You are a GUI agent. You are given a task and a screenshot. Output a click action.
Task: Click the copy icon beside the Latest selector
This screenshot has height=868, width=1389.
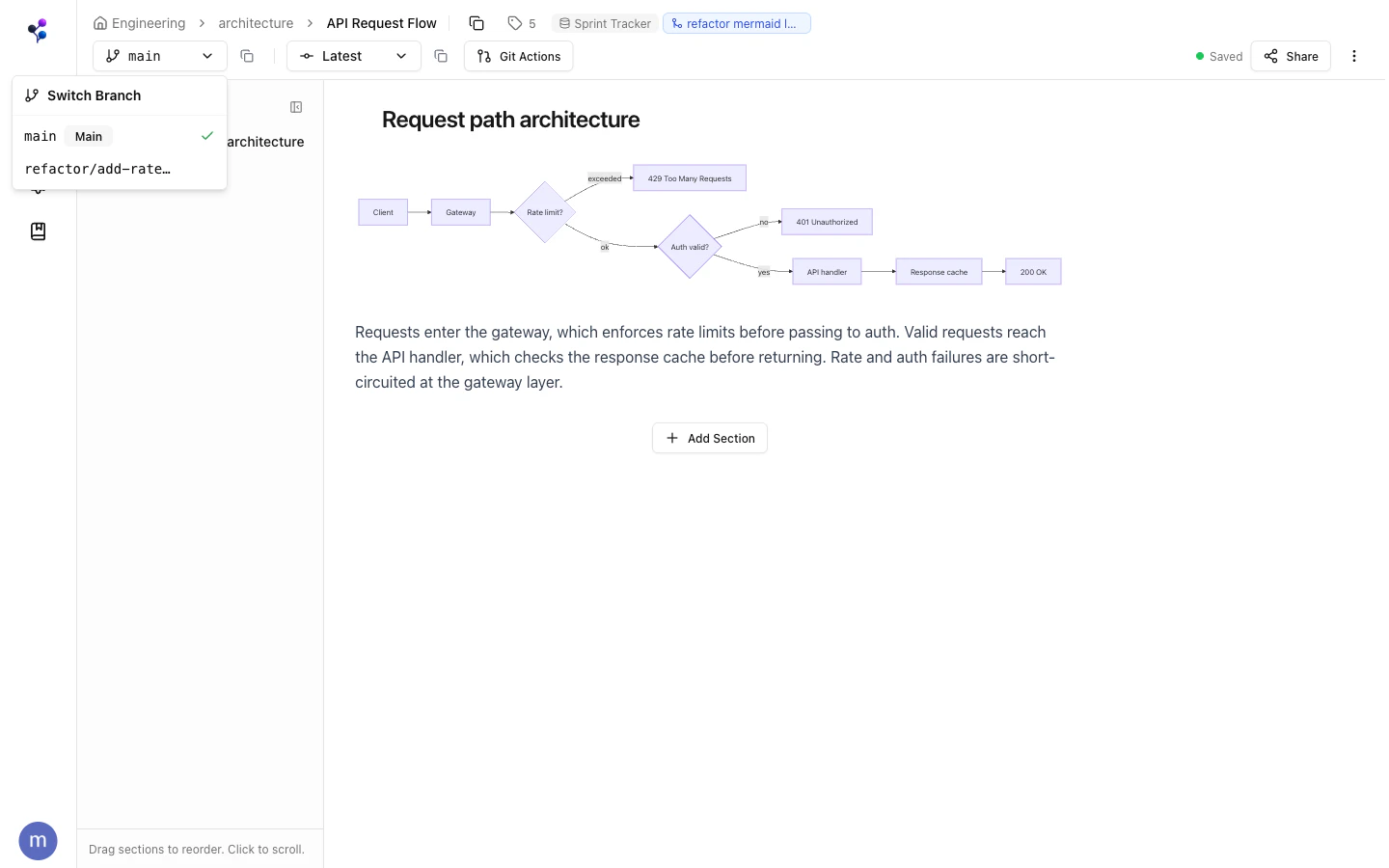point(441,56)
